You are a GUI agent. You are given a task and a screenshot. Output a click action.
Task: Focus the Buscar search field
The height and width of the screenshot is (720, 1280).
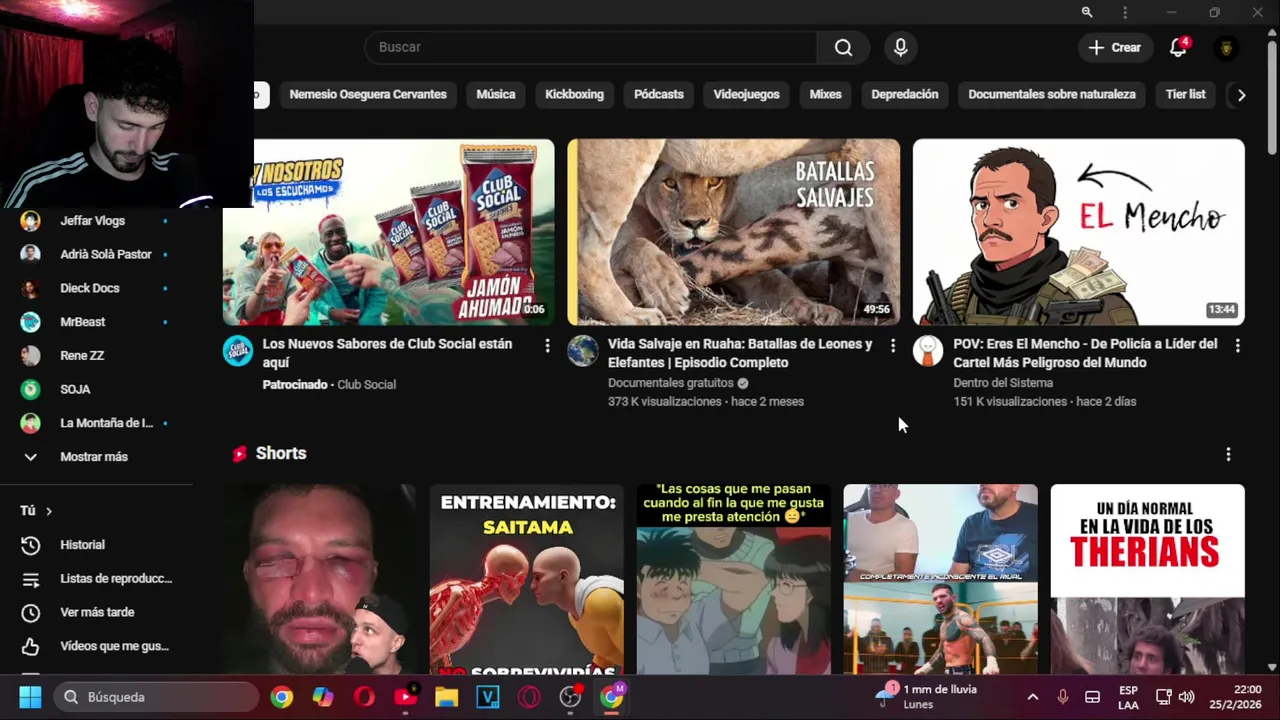[591, 47]
